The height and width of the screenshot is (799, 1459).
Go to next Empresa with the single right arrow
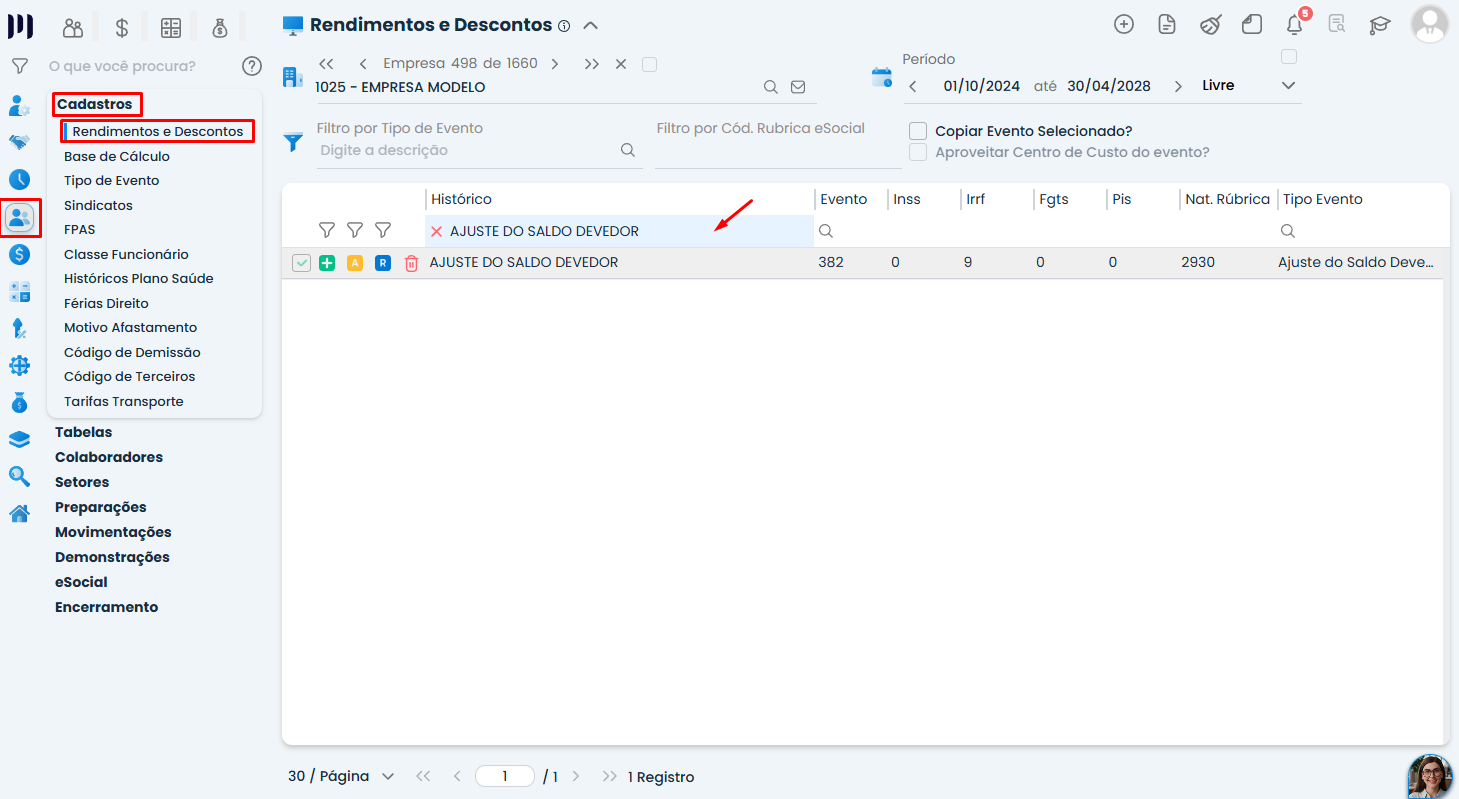(x=555, y=64)
